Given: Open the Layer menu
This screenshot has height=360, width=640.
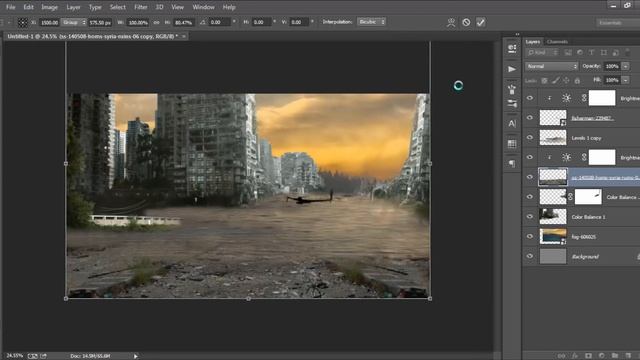Looking at the screenshot, I should 73,7.
